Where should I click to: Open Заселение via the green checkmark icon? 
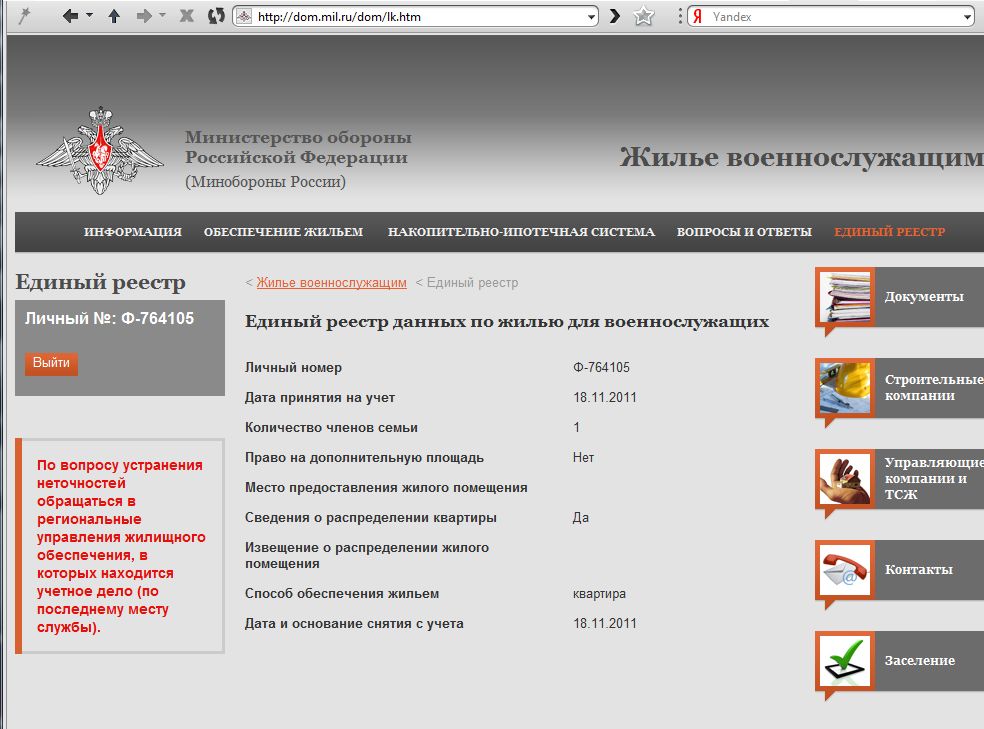click(x=845, y=661)
